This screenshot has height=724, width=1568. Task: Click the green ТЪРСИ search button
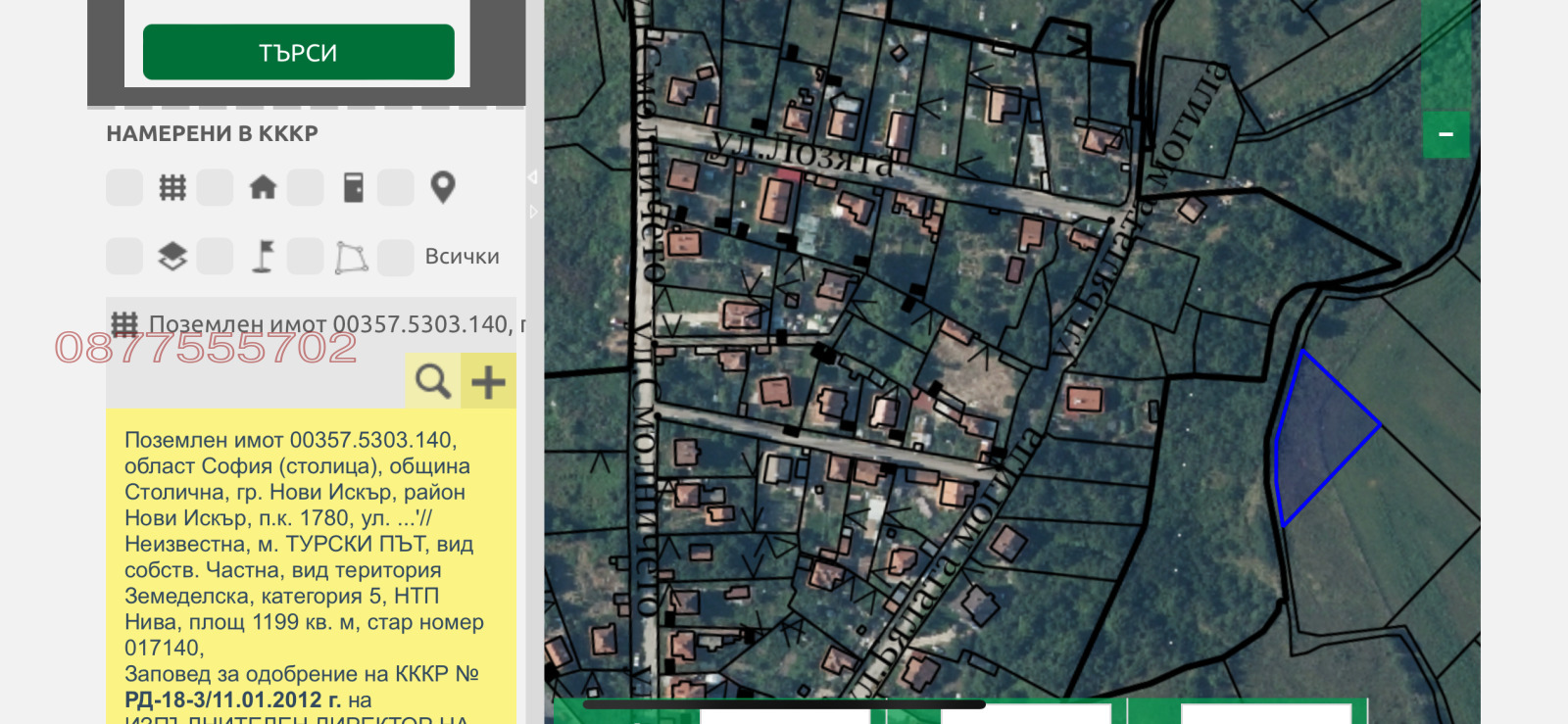(298, 52)
